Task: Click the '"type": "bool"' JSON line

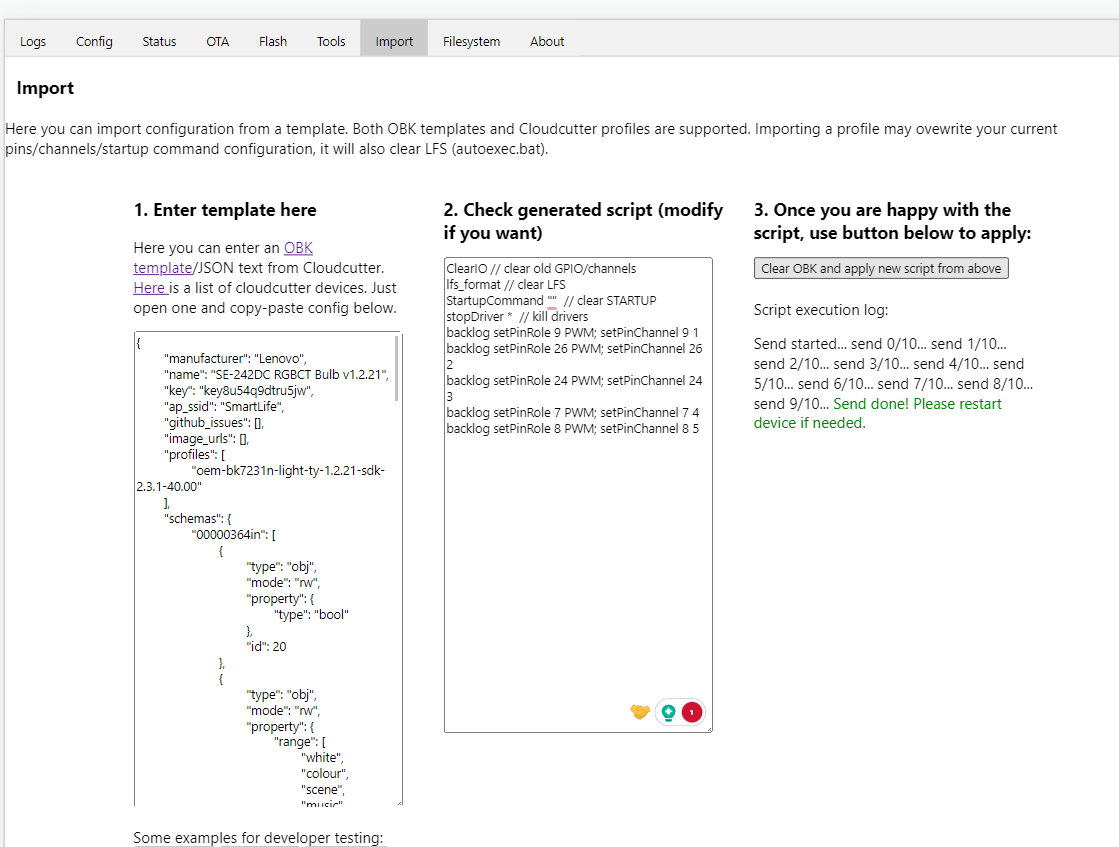Action: point(311,614)
